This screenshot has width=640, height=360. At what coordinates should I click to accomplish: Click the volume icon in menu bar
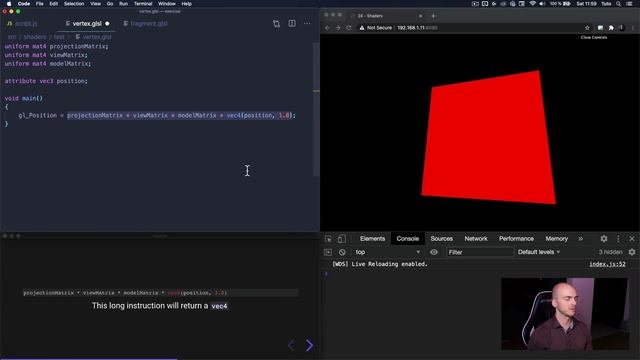(x=542, y=4)
